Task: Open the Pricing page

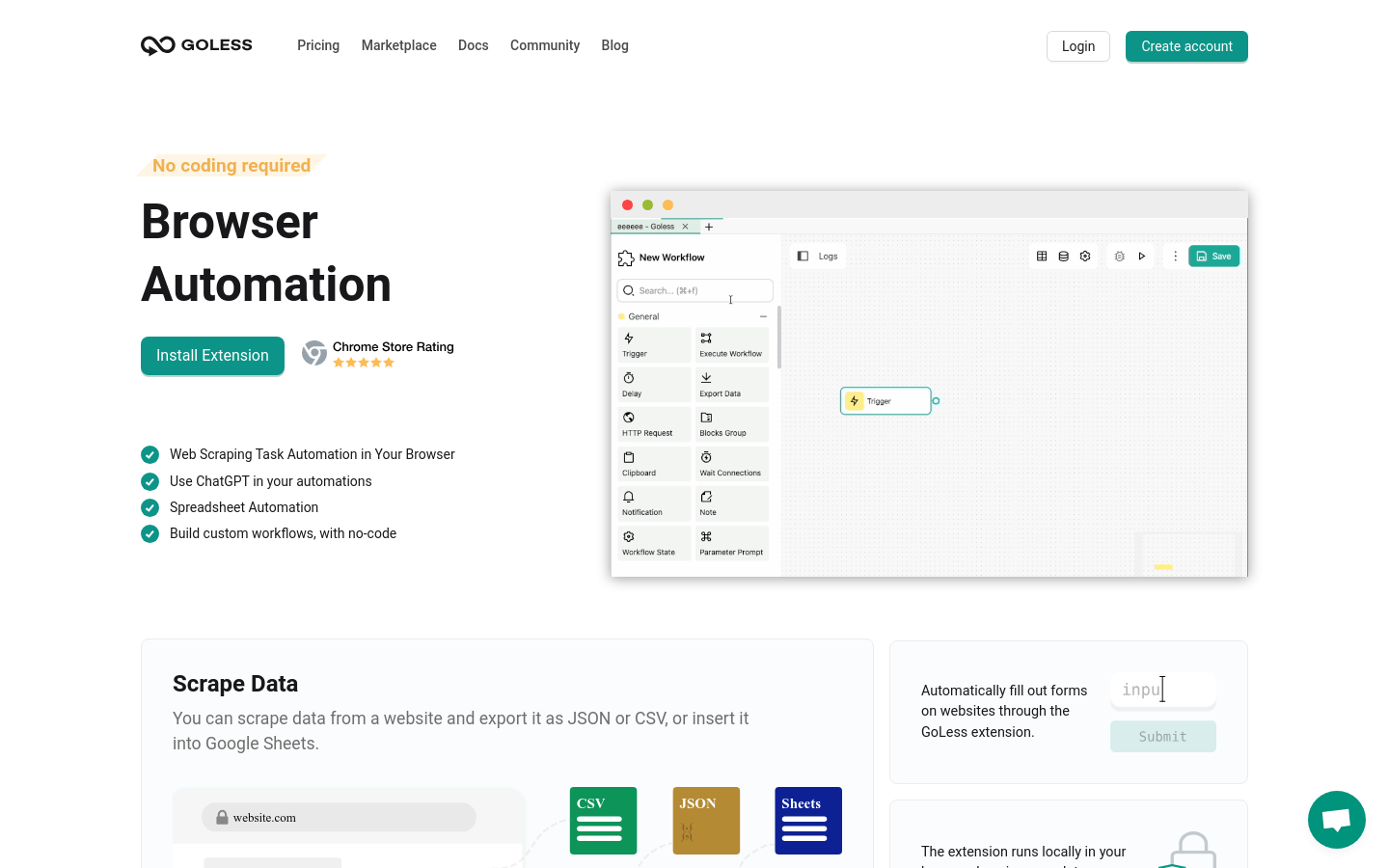Action: [x=318, y=45]
